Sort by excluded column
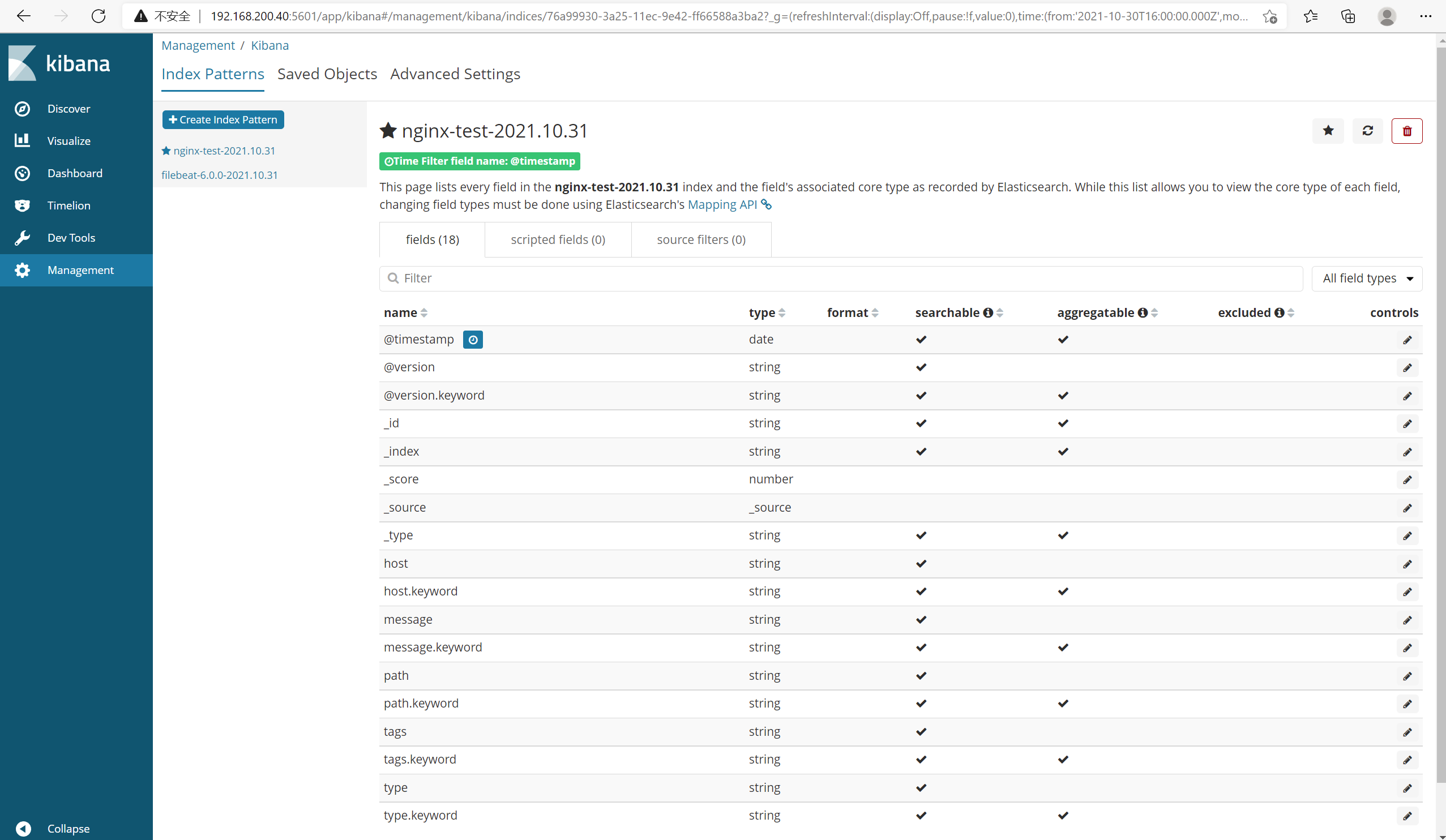Viewport: 1446px width, 840px height. (1290, 312)
